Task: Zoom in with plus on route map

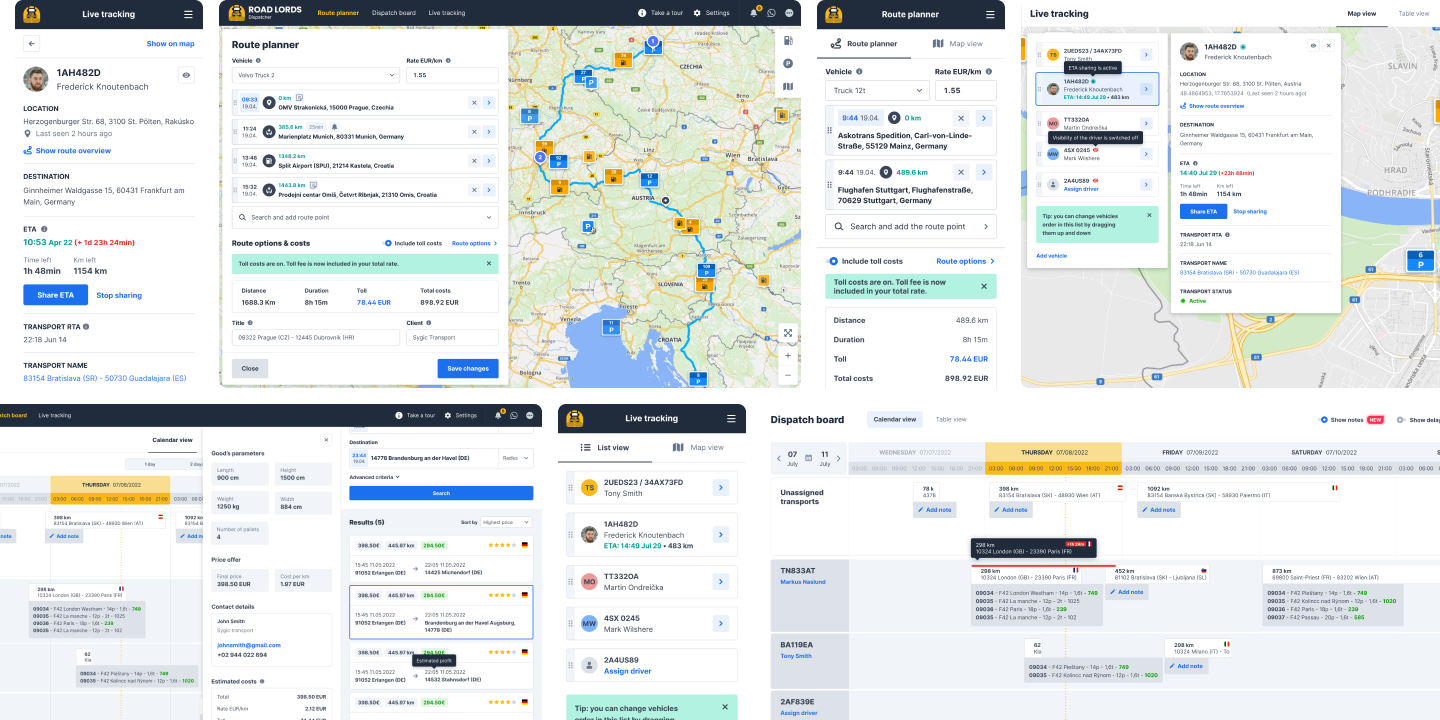Action: (x=788, y=355)
